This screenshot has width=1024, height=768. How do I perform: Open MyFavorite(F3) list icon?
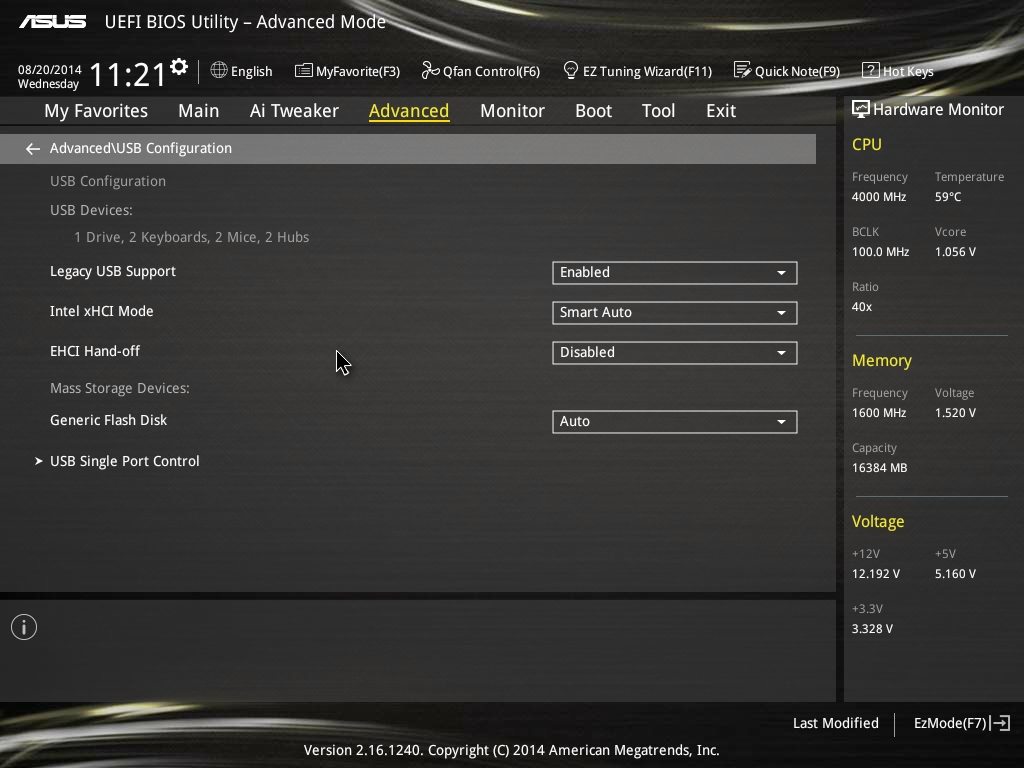pyautogui.click(x=304, y=71)
